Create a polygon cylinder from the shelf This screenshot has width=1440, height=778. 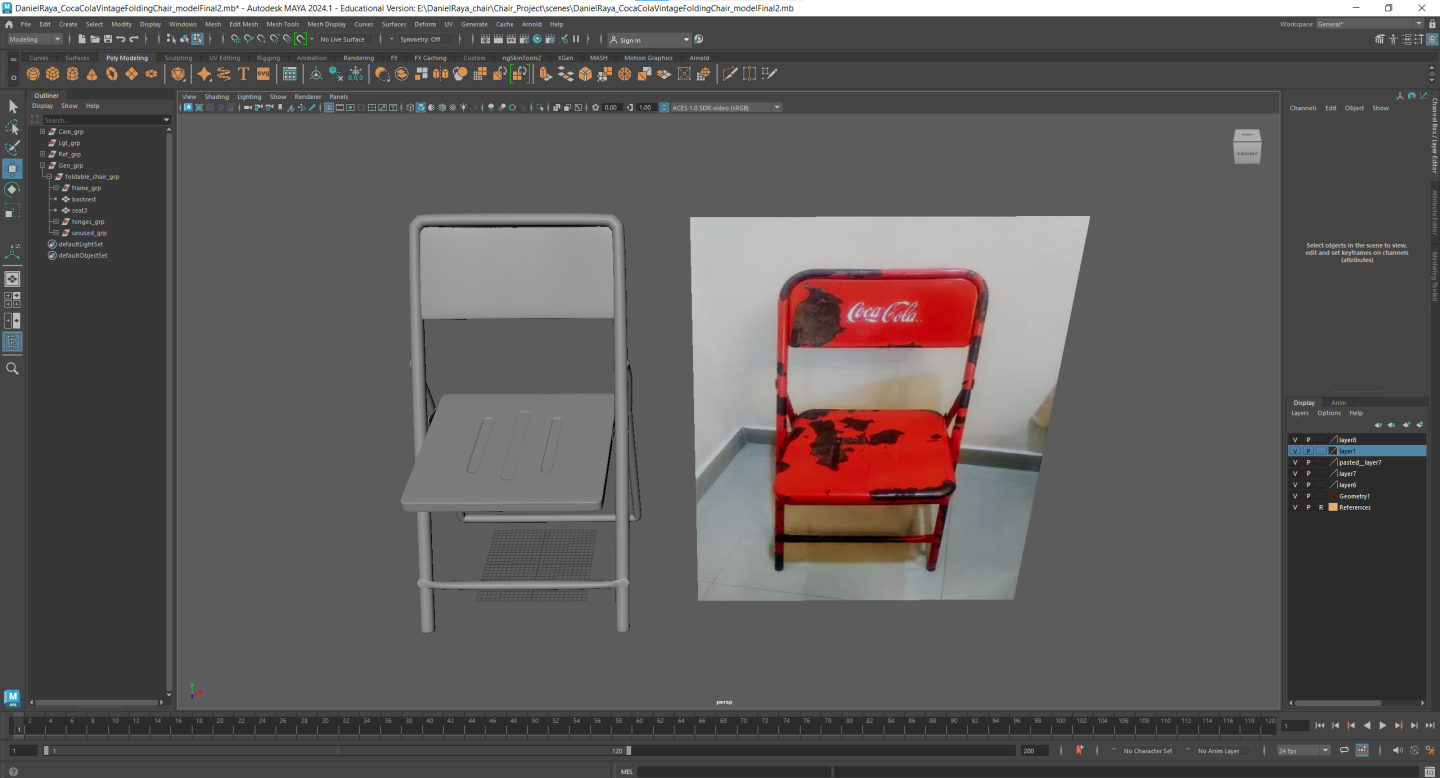point(73,74)
